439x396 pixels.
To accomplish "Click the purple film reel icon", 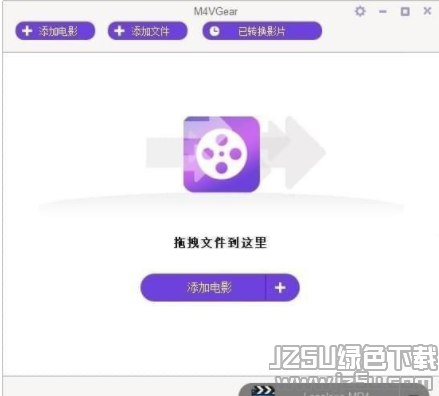I will pos(222,154).
